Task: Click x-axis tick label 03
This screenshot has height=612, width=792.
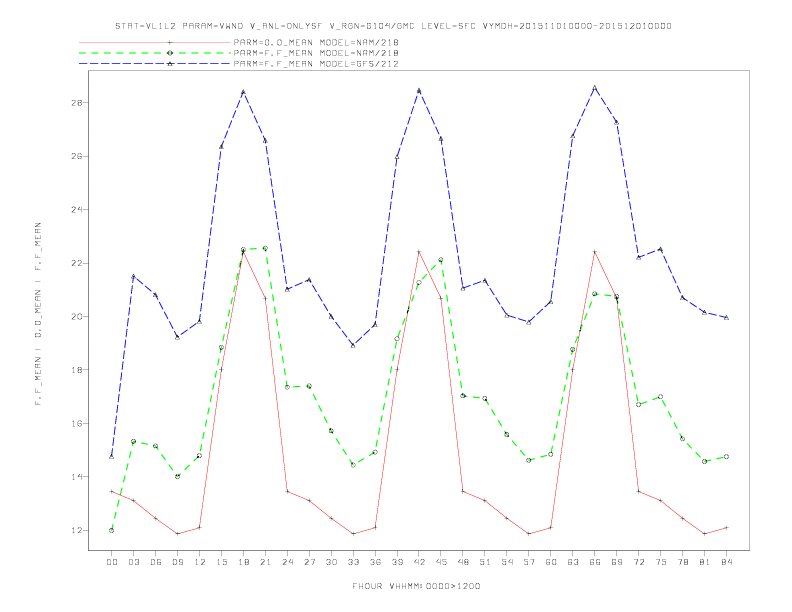Action: (133, 562)
